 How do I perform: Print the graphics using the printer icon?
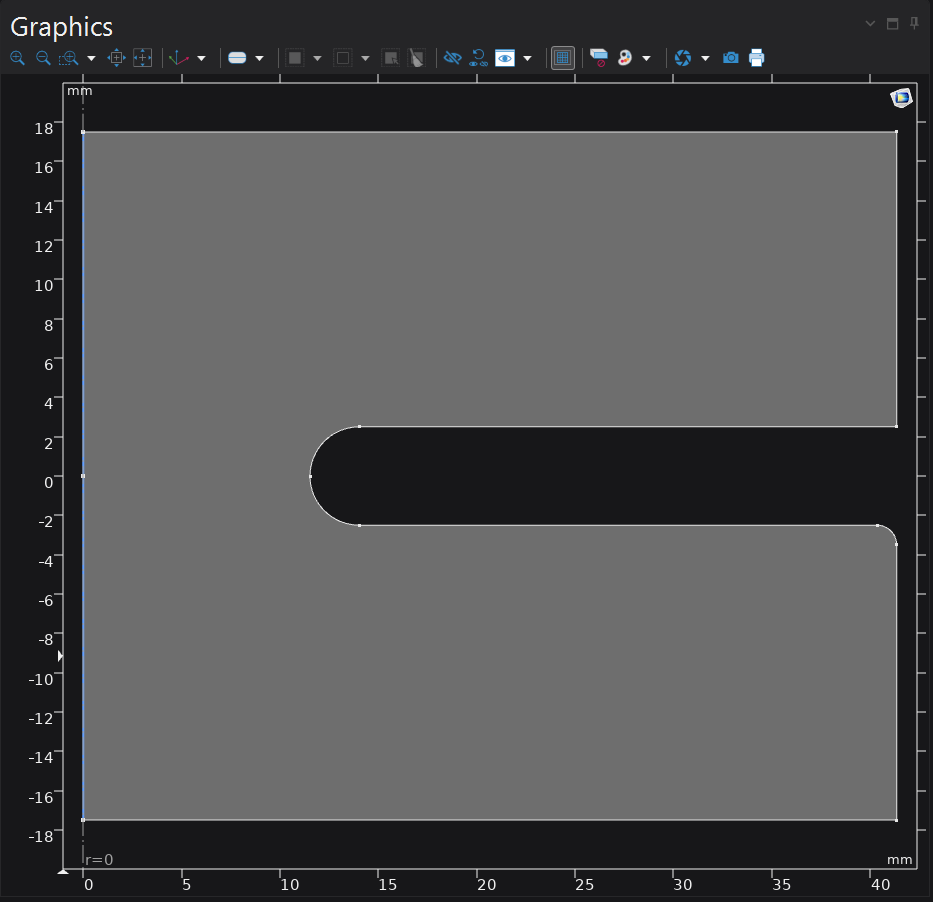[x=757, y=58]
